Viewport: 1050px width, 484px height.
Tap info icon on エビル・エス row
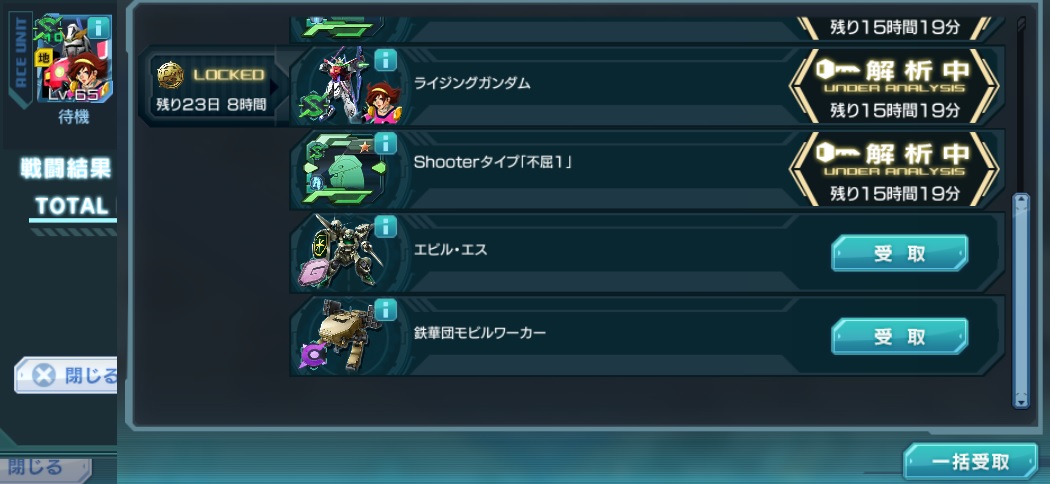pos(385,227)
